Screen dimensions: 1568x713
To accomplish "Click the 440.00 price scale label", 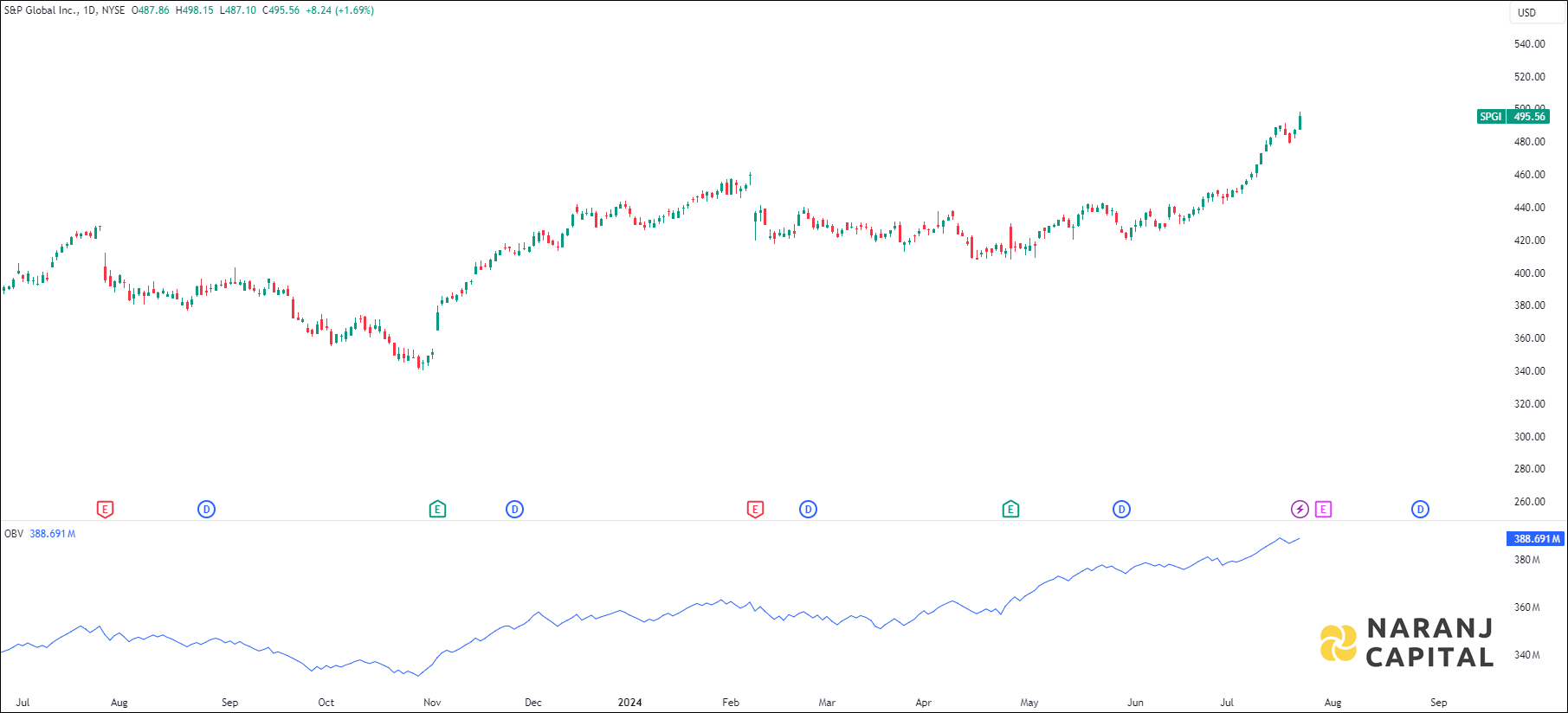I will pyautogui.click(x=1529, y=208).
